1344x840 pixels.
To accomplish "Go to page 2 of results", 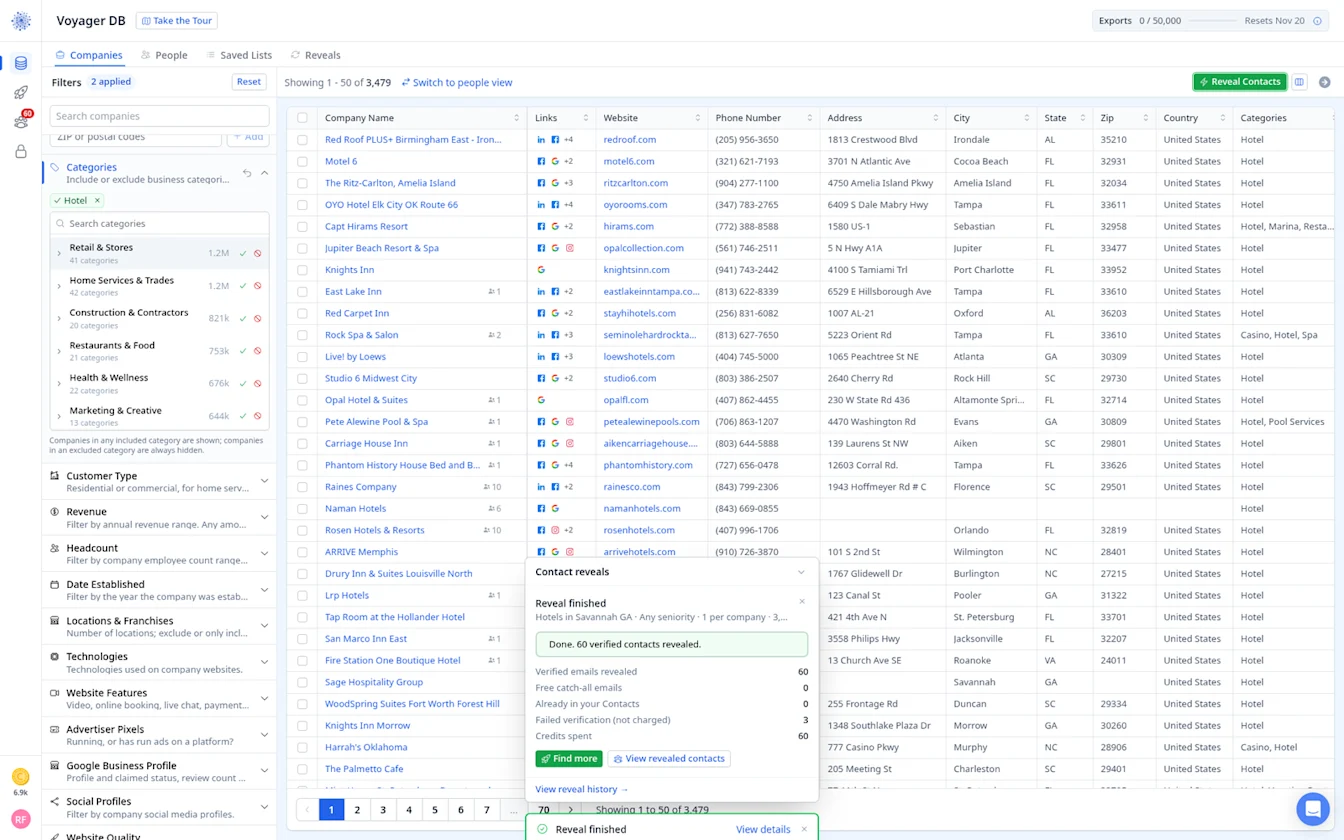I will [357, 810].
